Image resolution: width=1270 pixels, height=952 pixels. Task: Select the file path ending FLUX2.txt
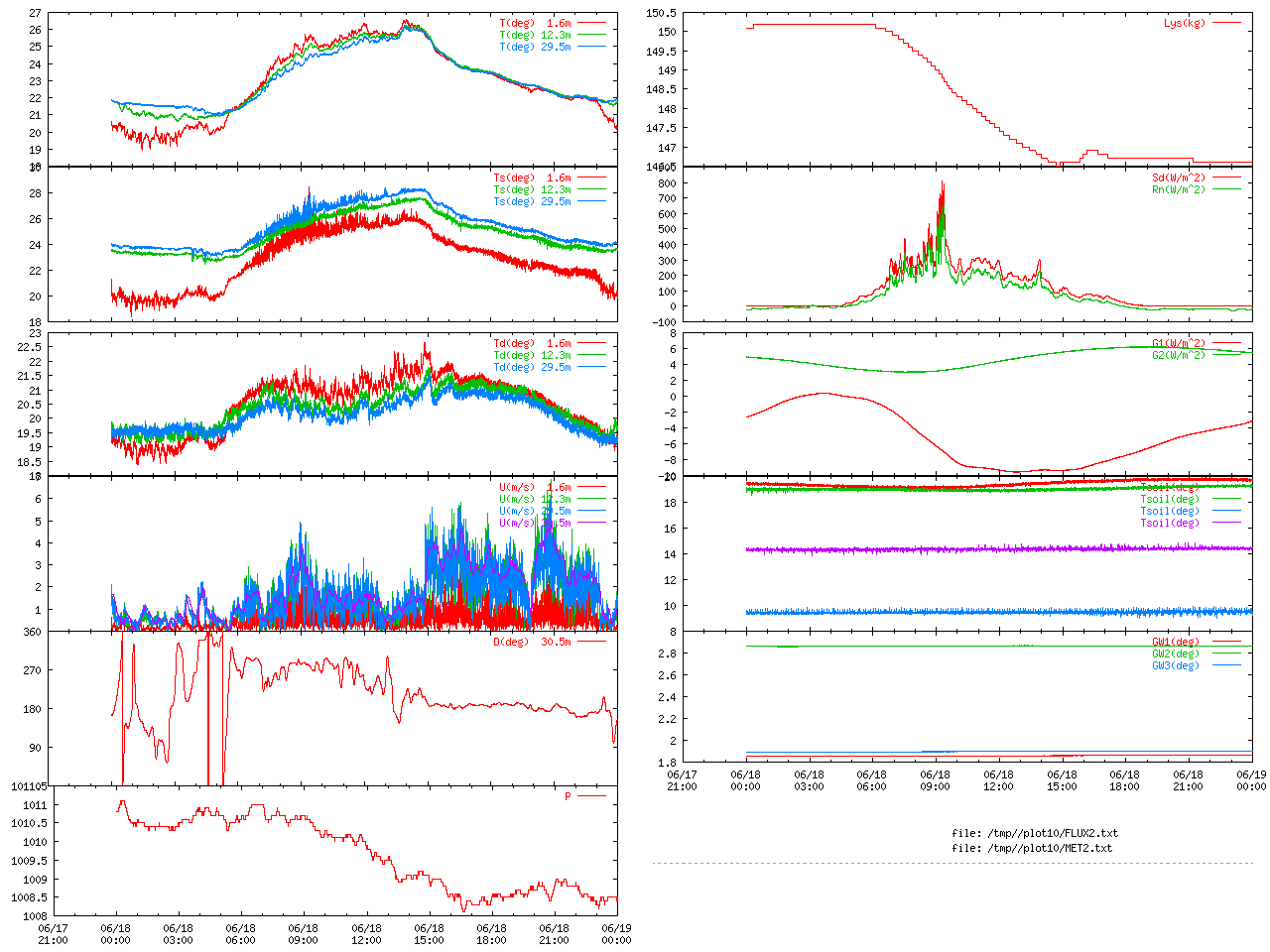point(1053,834)
